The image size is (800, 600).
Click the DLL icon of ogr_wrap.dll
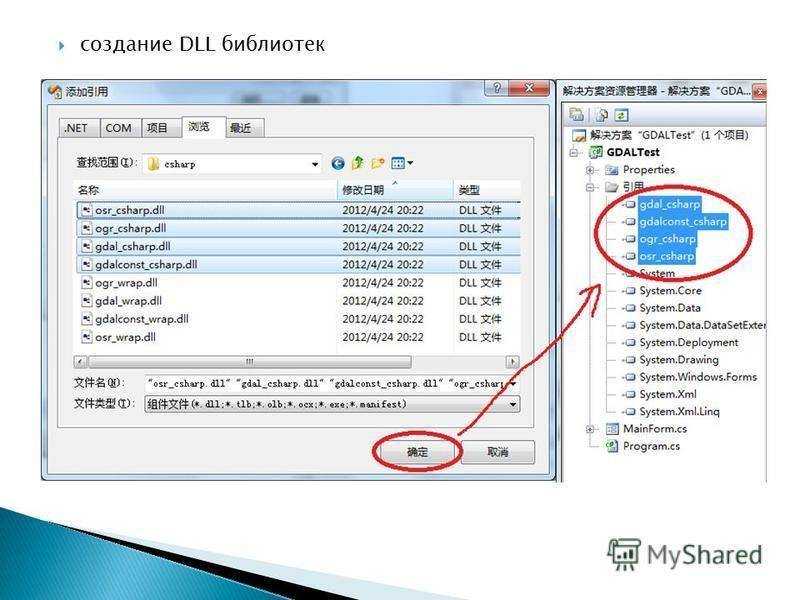coord(87,282)
